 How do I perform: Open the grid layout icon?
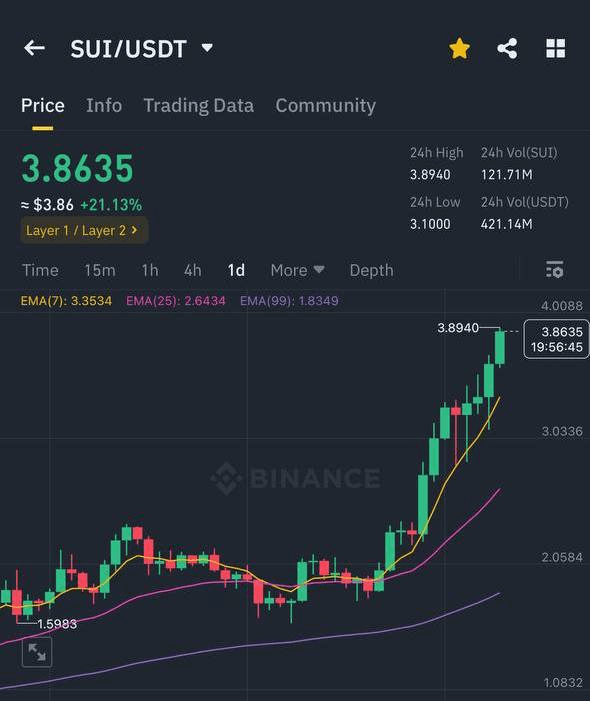(556, 48)
